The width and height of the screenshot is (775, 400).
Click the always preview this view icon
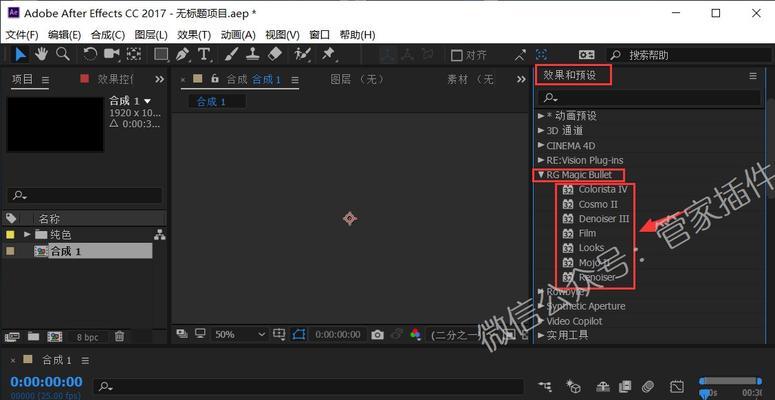182,334
